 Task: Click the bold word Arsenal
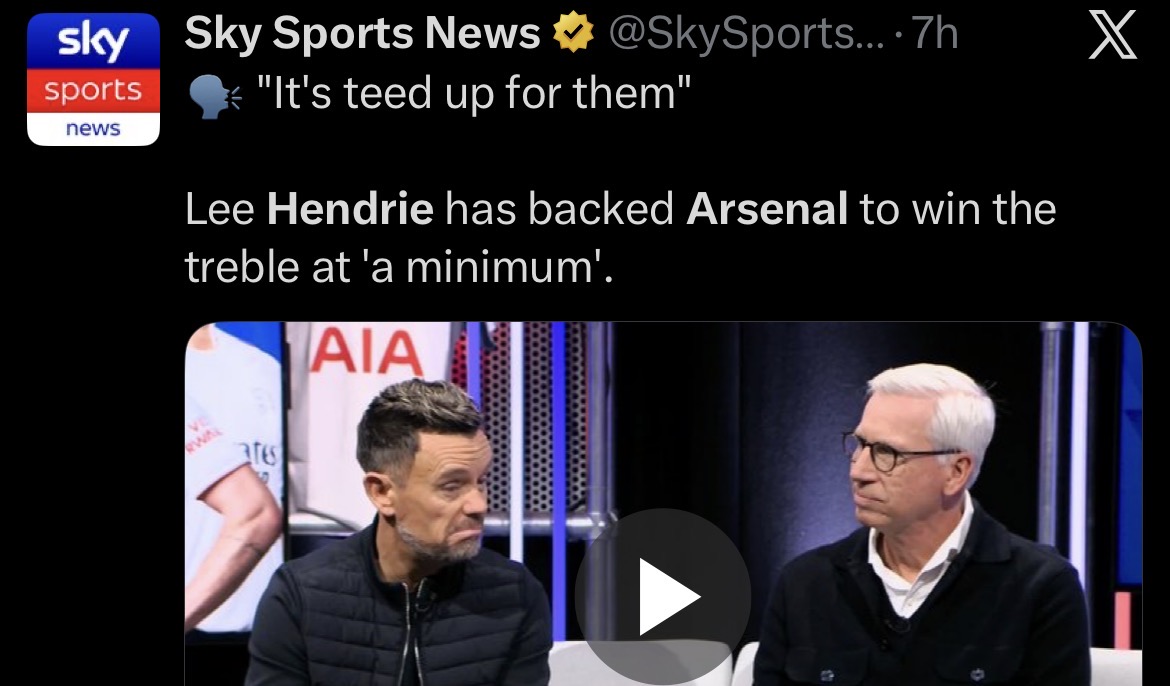pyautogui.click(x=767, y=208)
